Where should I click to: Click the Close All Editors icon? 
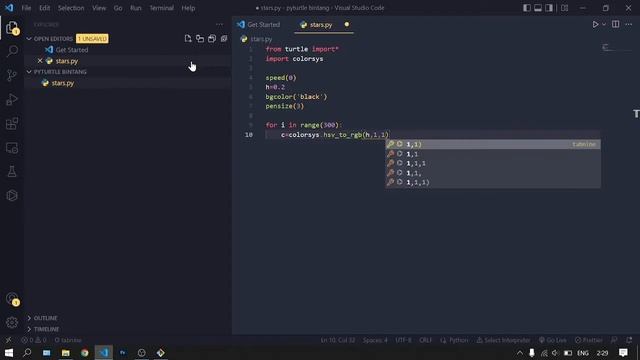224,38
